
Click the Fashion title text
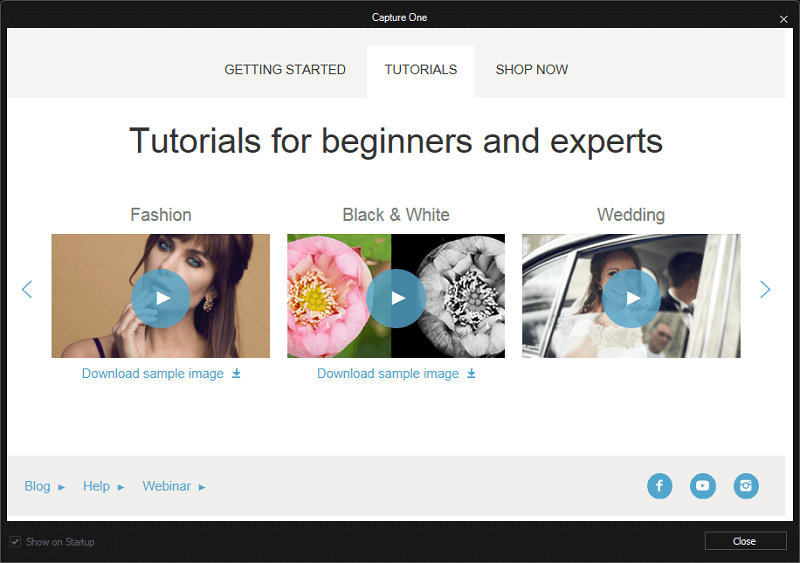pos(161,215)
